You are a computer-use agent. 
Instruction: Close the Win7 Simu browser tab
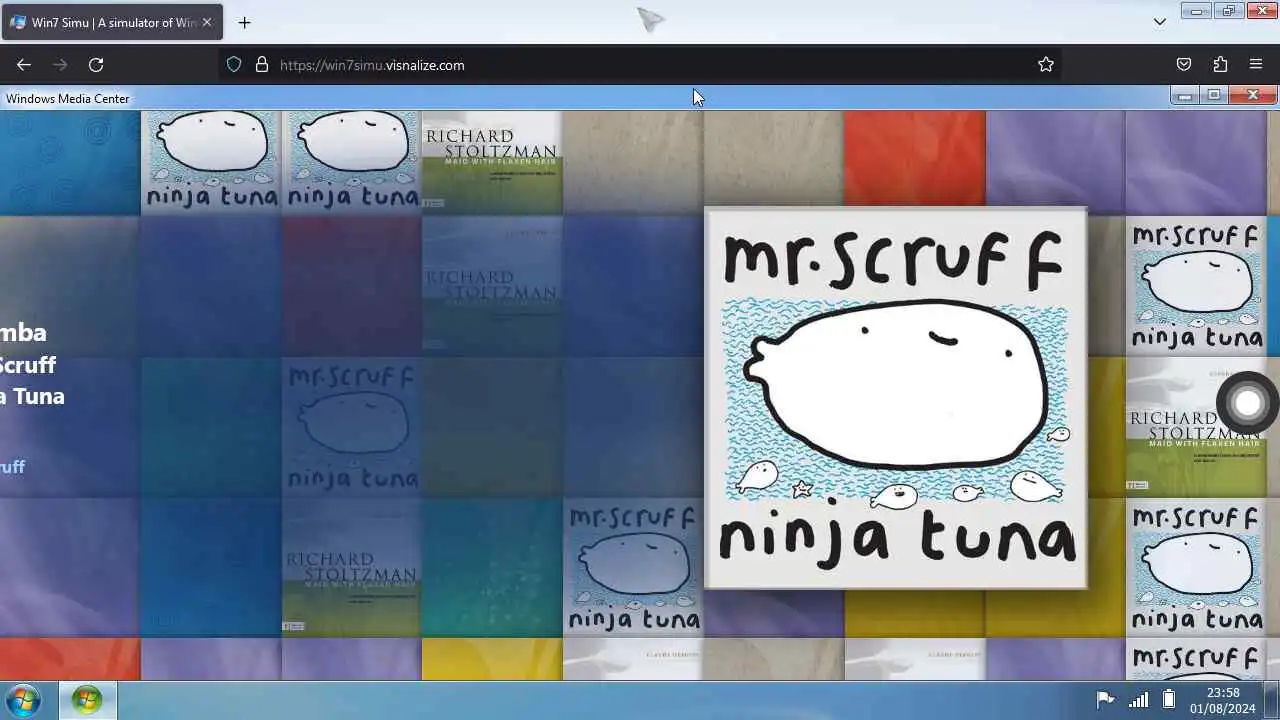point(207,22)
